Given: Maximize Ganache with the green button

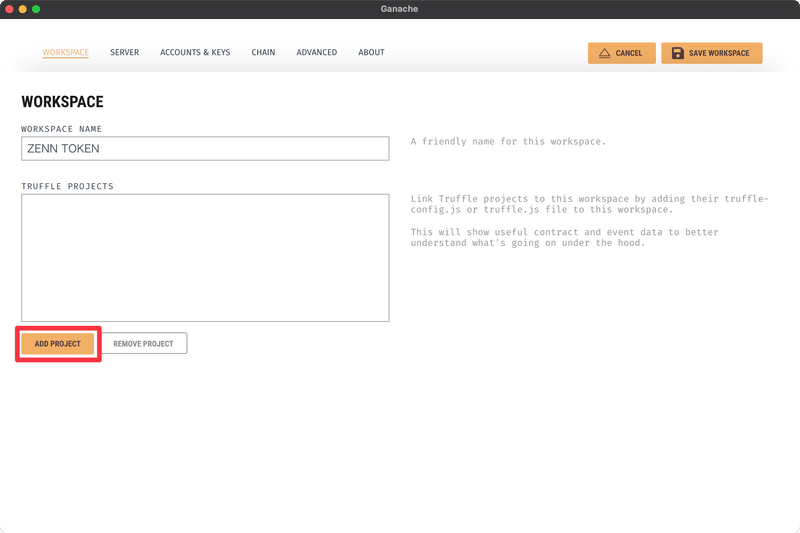Looking at the screenshot, I should tap(36, 9).
